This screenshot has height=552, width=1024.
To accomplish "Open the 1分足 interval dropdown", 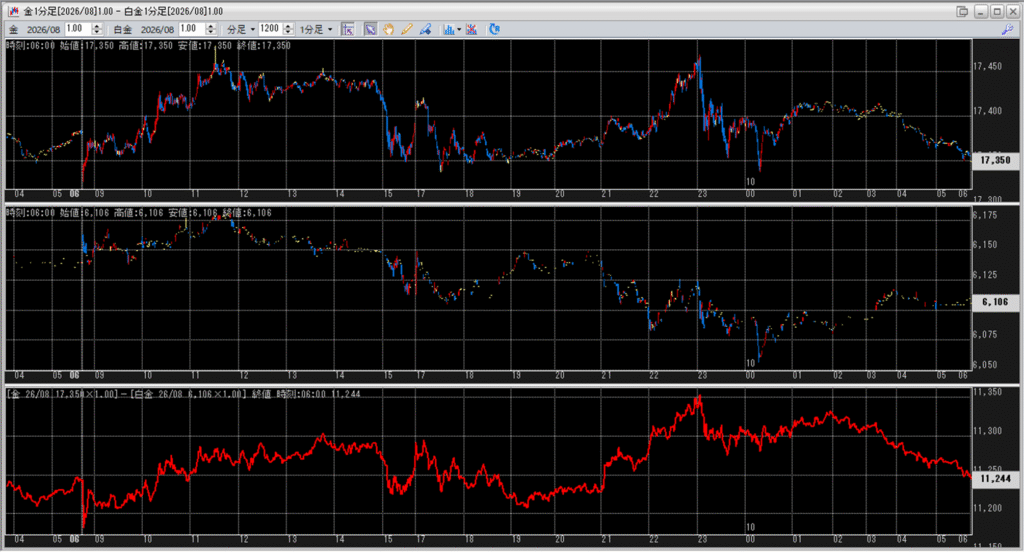I will (317, 29).
